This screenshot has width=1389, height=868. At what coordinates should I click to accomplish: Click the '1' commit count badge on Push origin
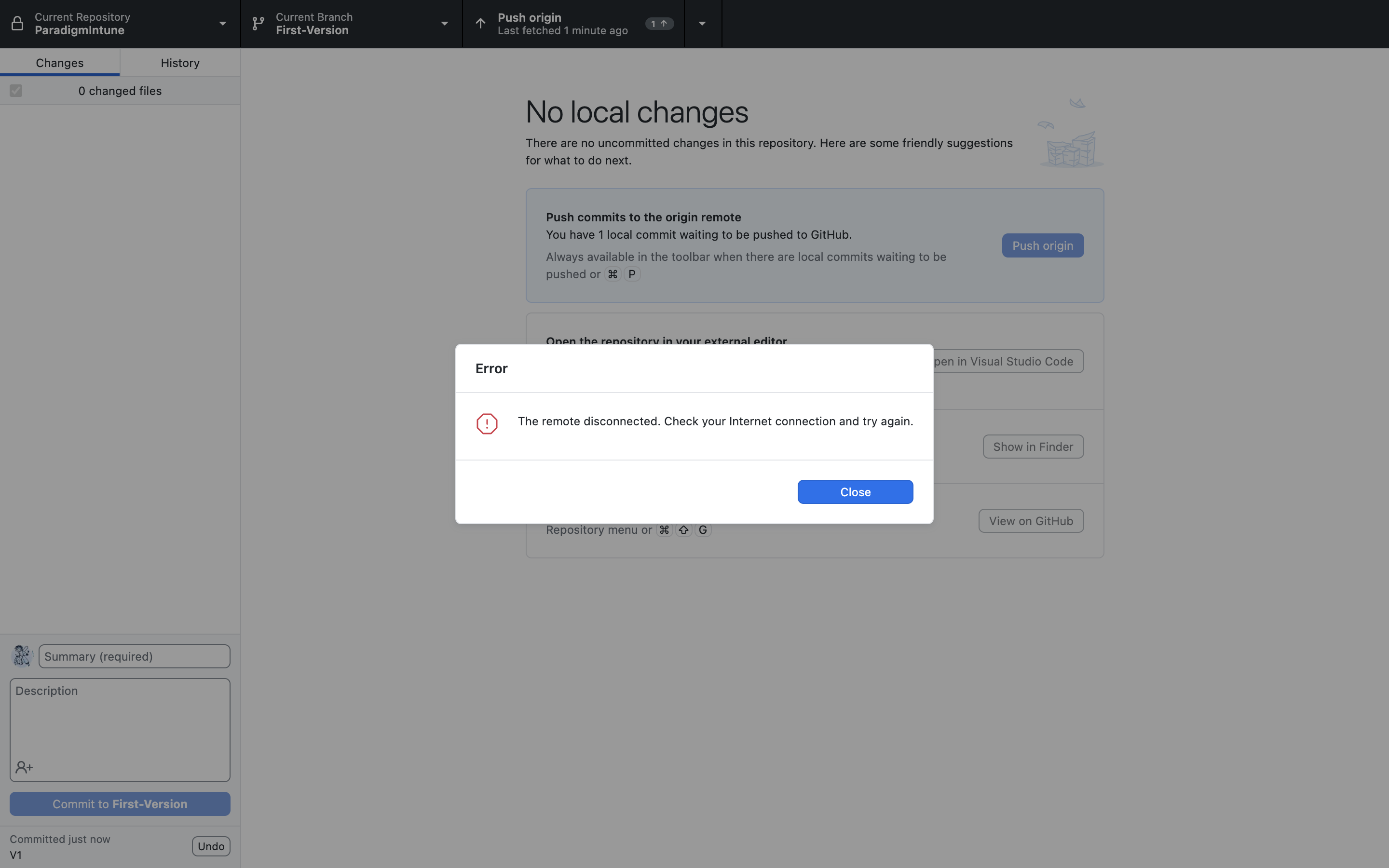click(659, 24)
